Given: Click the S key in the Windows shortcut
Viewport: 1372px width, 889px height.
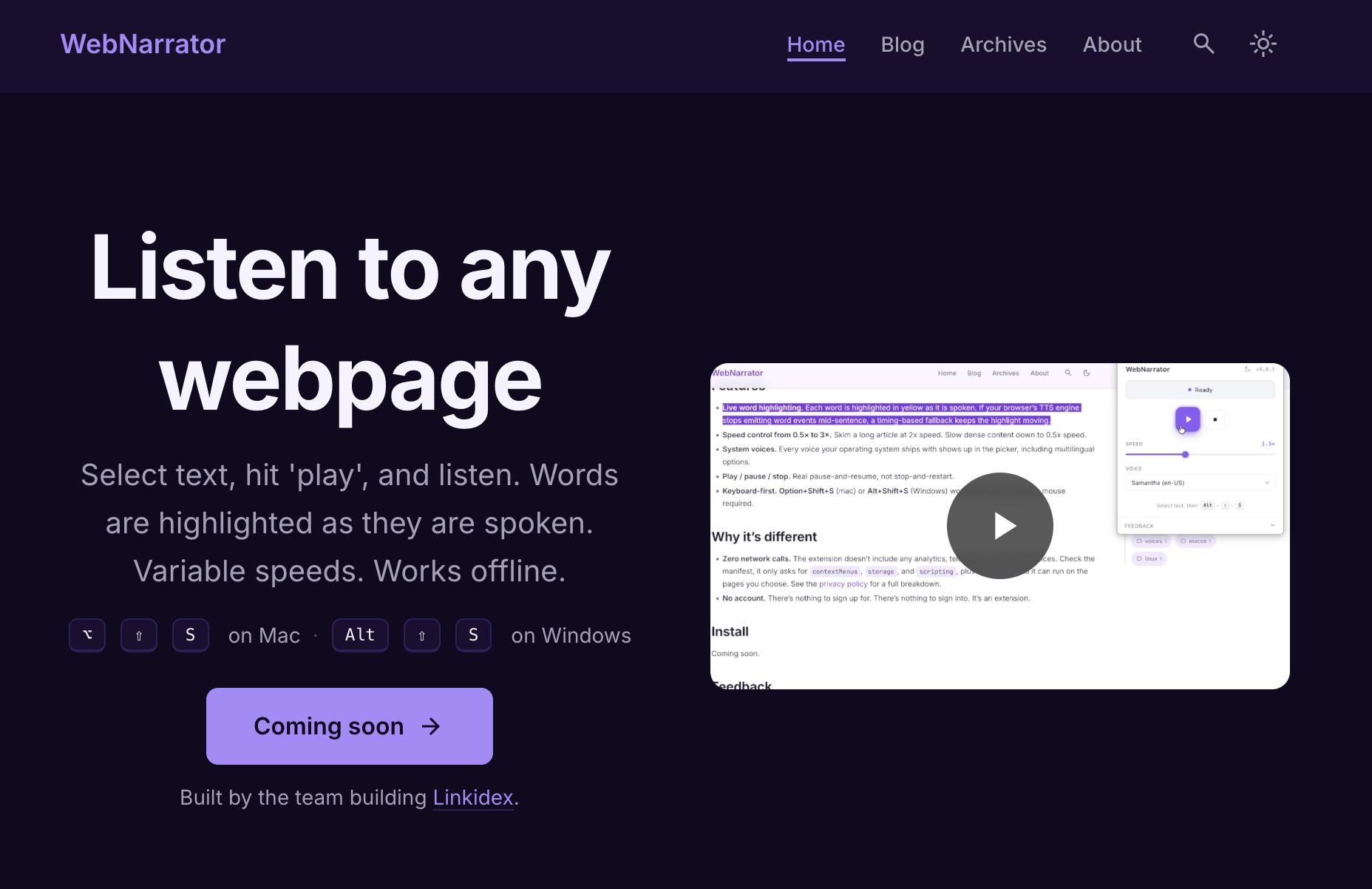Looking at the screenshot, I should point(473,635).
